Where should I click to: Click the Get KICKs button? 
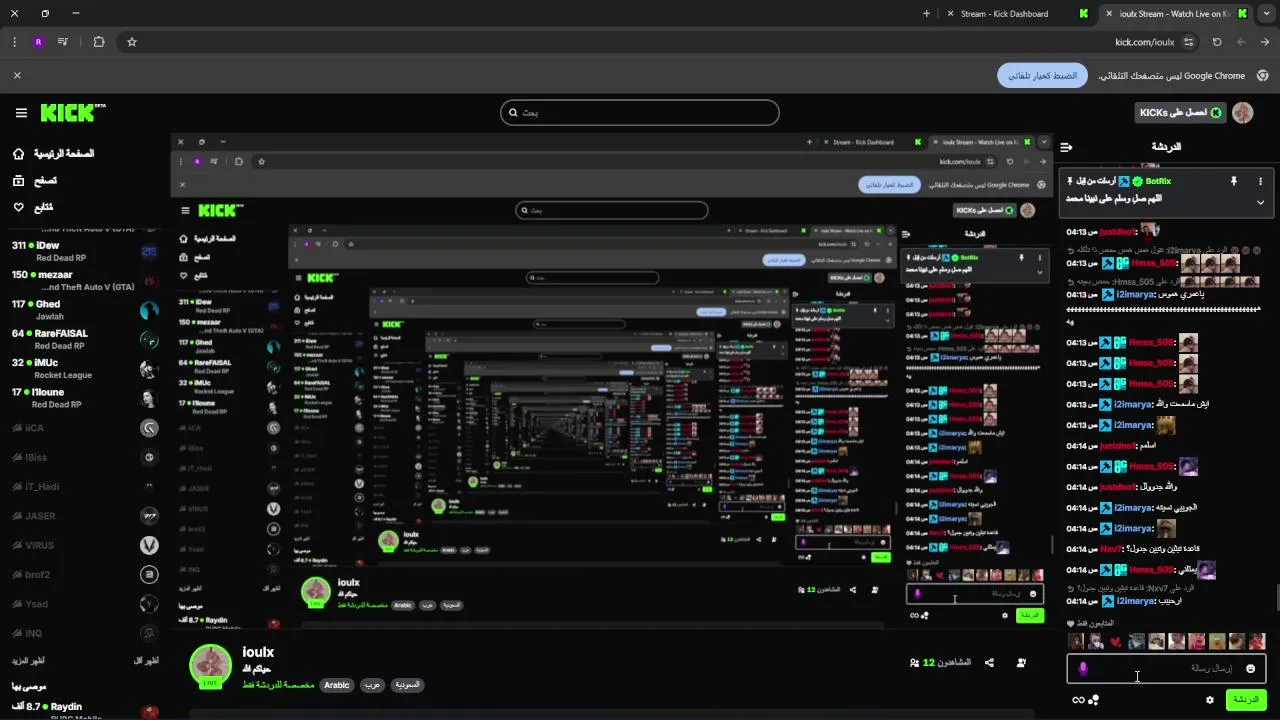pyautogui.click(x=1179, y=113)
